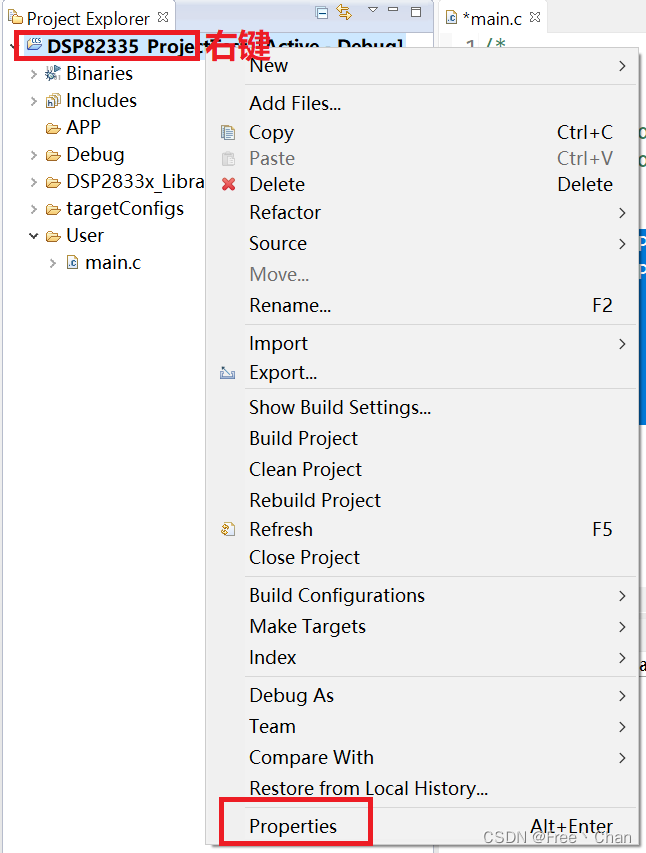Screen dimensions: 646x853
Task: Select the APP folder in tree
Action: pyautogui.click(x=83, y=127)
